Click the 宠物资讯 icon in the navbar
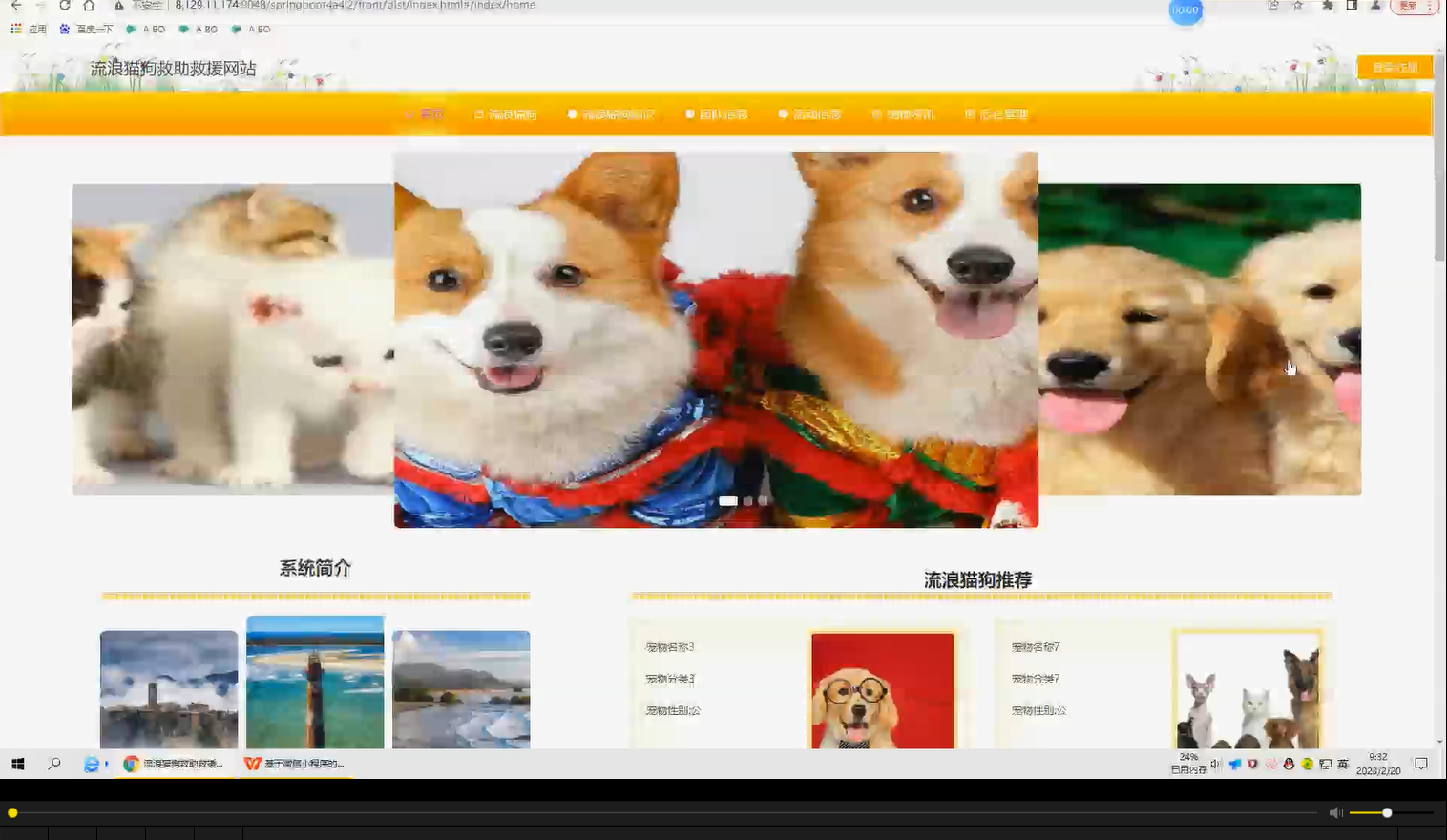The height and width of the screenshot is (840, 1447). [876, 114]
